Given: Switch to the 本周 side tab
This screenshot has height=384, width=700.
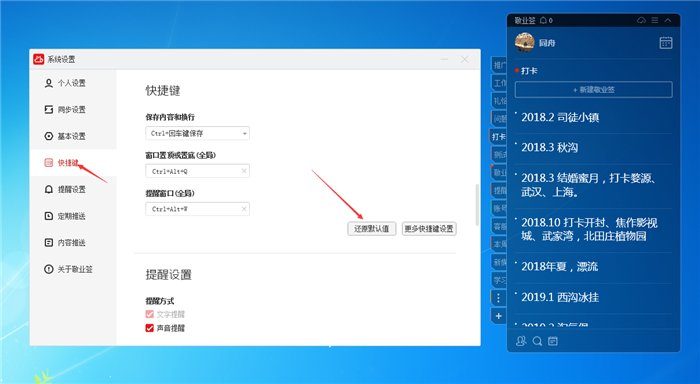Looking at the screenshot, I should point(499,244).
